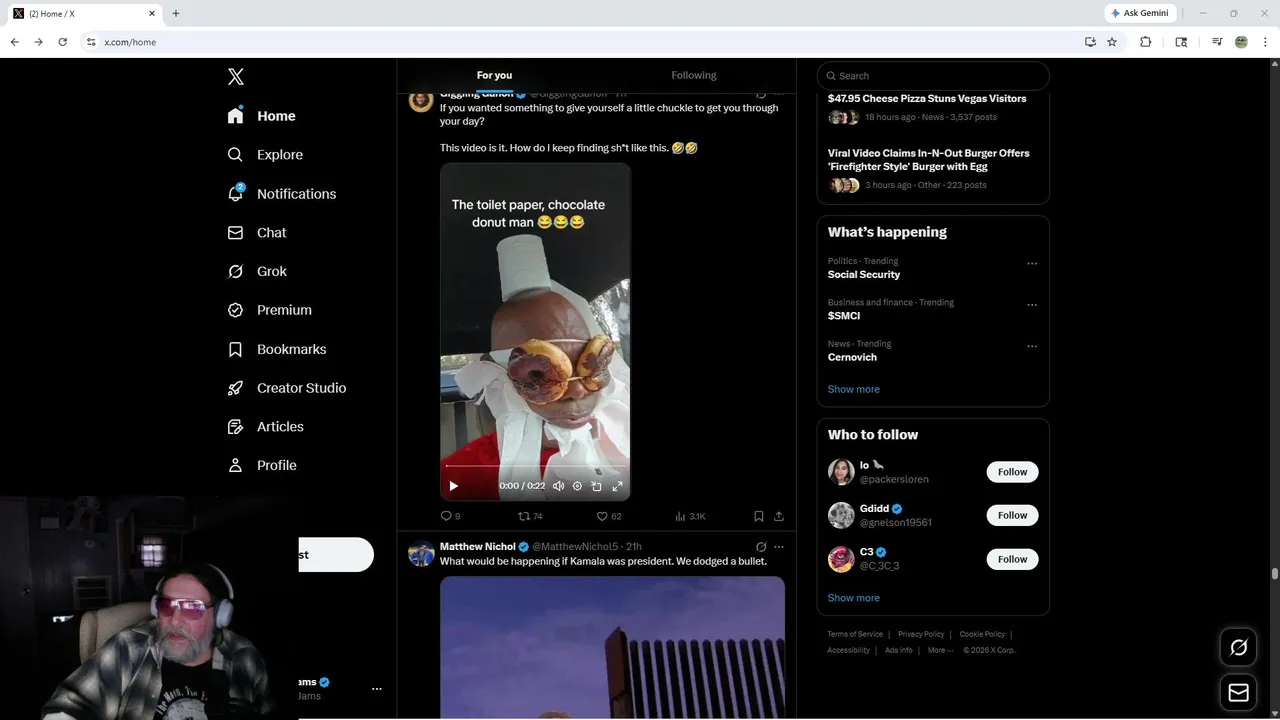Open the floating Grok button
This screenshot has height=720, width=1280.
click(1239, 648)
